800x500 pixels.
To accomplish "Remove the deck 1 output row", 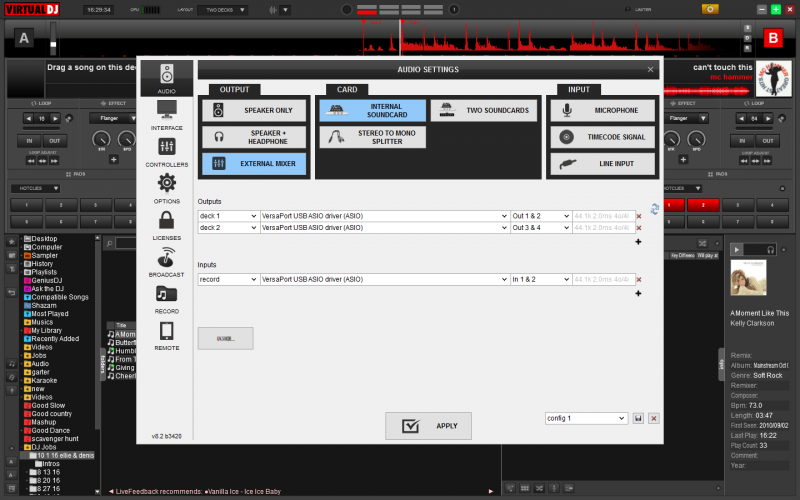I will pyautogui.click(x=639, y=216).
